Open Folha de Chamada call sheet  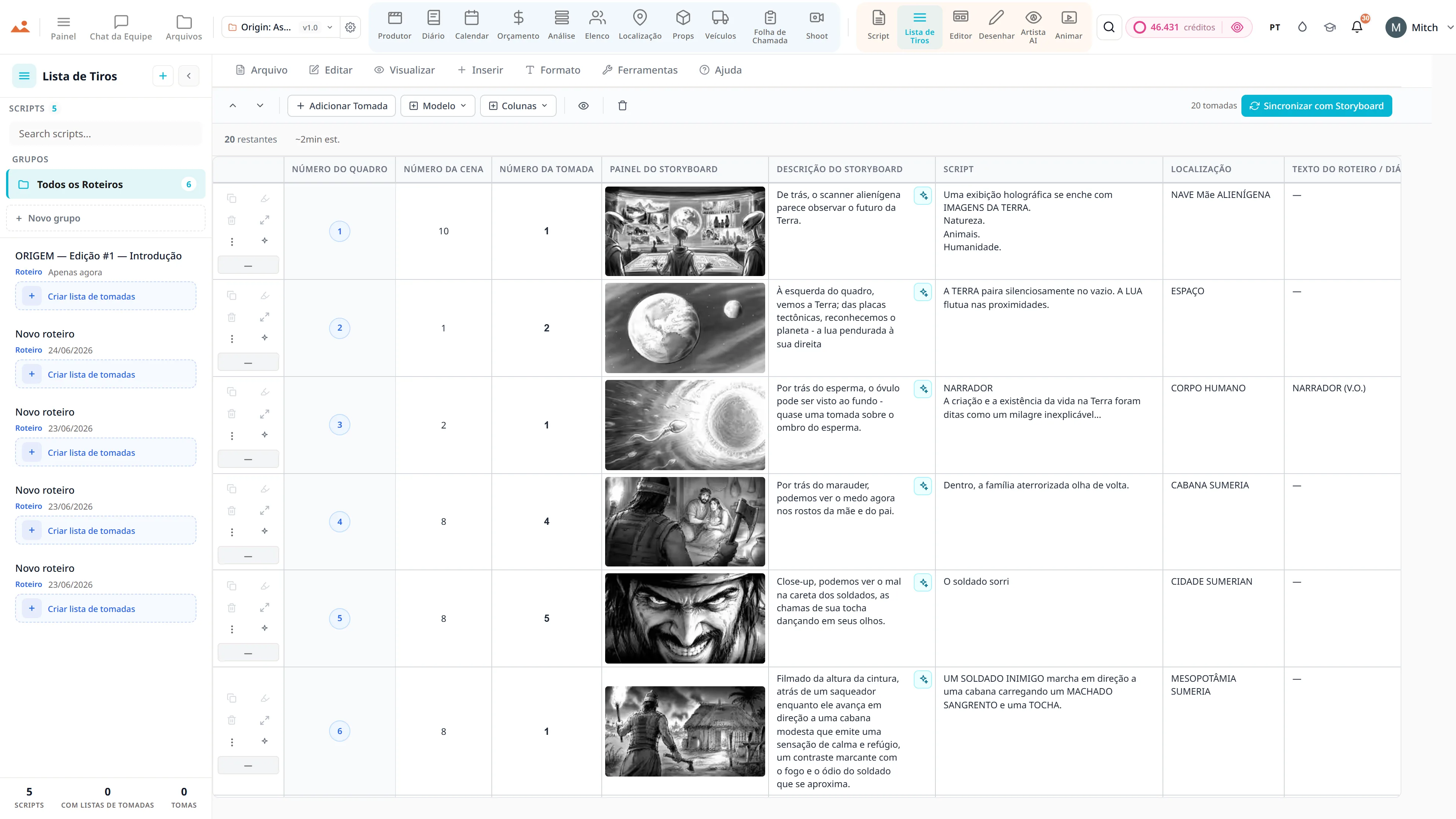770,28
